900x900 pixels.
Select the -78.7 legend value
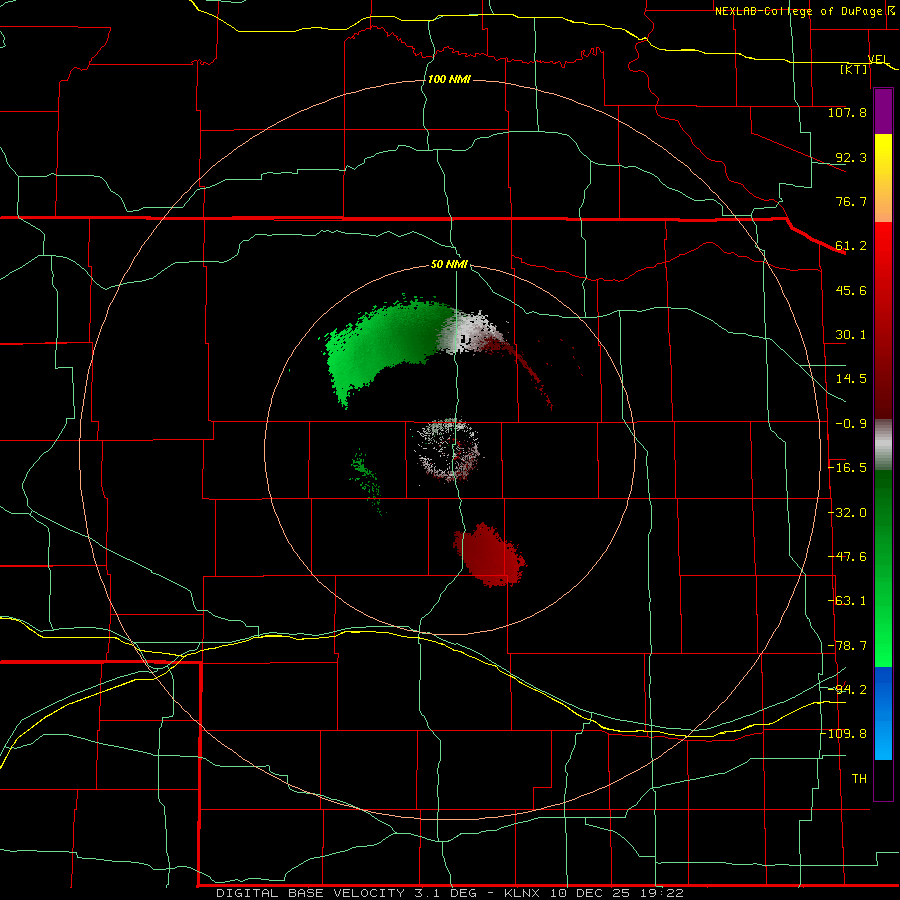tap(847, 646)
